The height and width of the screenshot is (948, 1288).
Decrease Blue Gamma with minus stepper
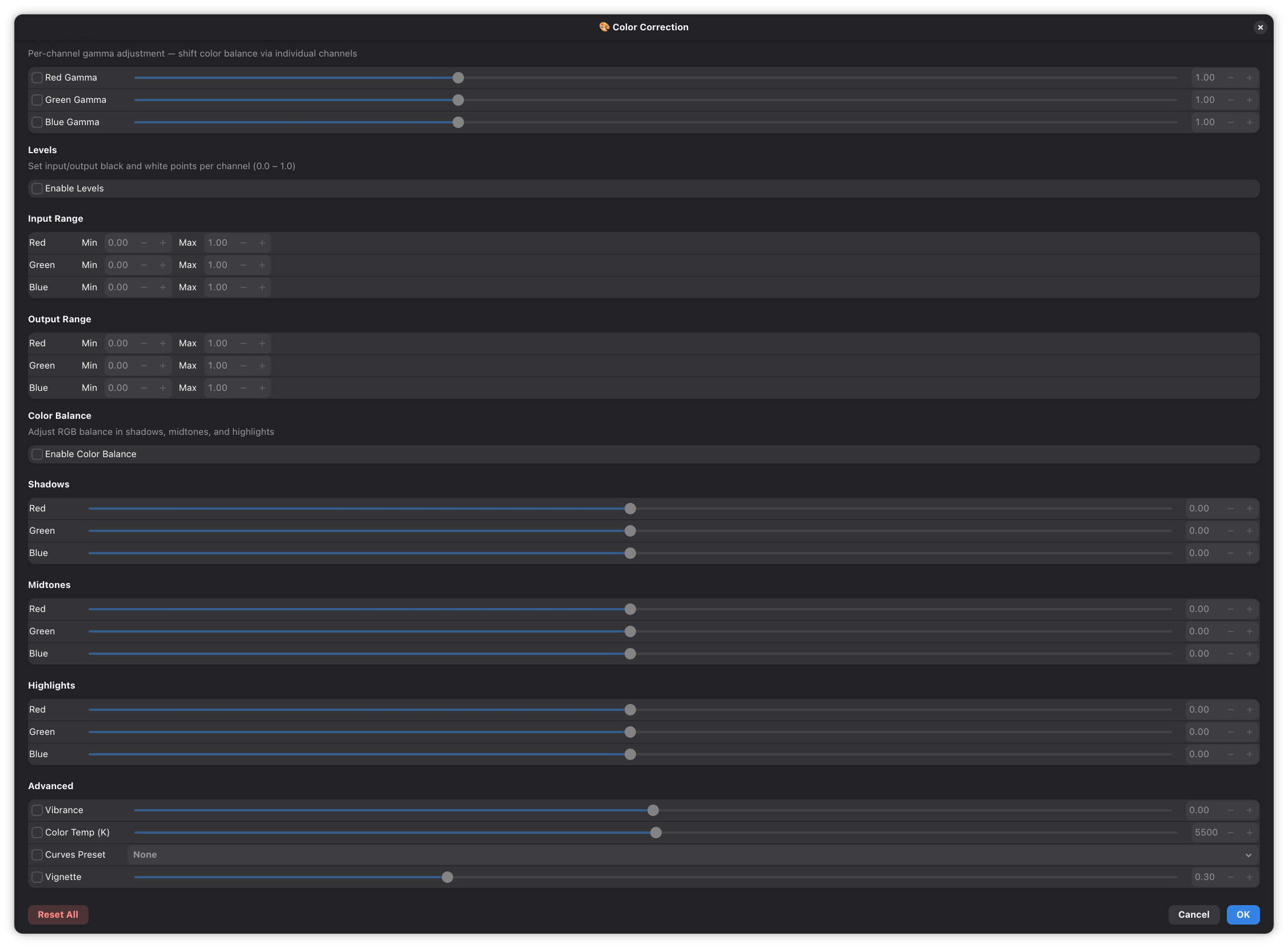pyautogui.click(x=1230, y=122)
